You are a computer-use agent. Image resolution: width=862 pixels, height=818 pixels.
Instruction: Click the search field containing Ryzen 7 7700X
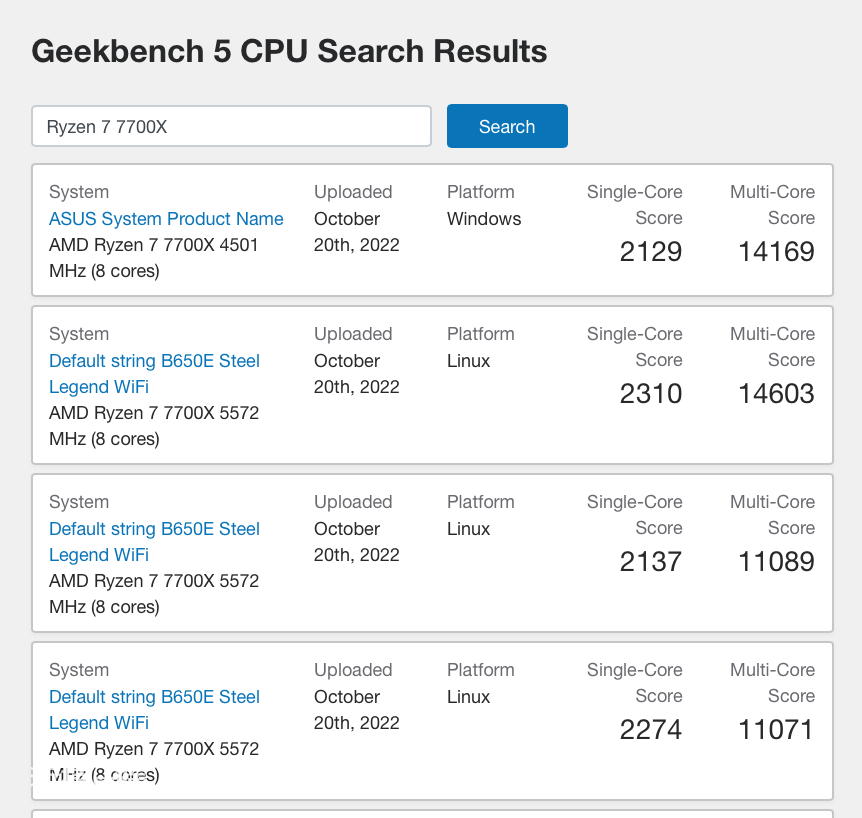coord(231,126)
